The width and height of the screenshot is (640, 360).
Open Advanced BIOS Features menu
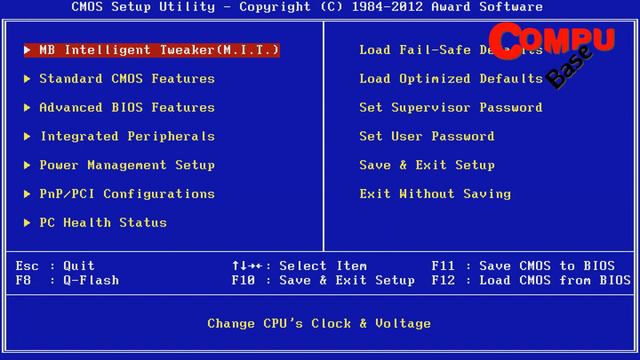click(x=127, y=108)
